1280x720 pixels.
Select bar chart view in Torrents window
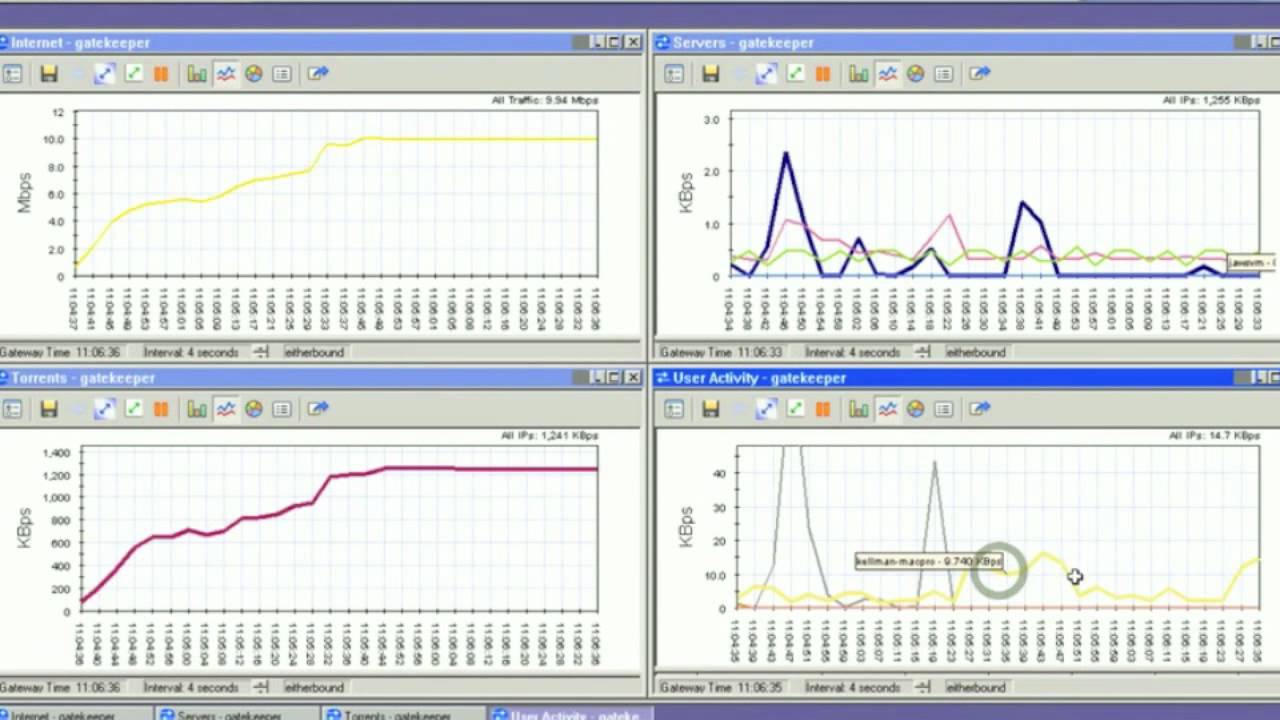[x=197, y=409]
